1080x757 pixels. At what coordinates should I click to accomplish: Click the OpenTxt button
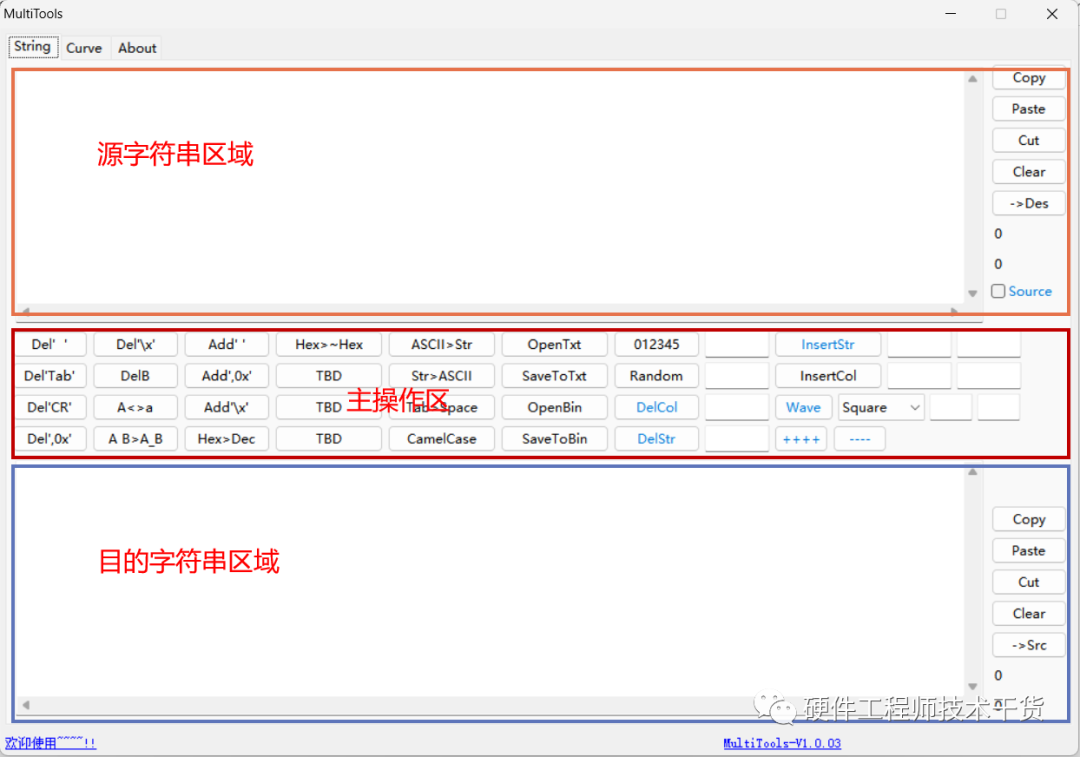tap(554, 344)
